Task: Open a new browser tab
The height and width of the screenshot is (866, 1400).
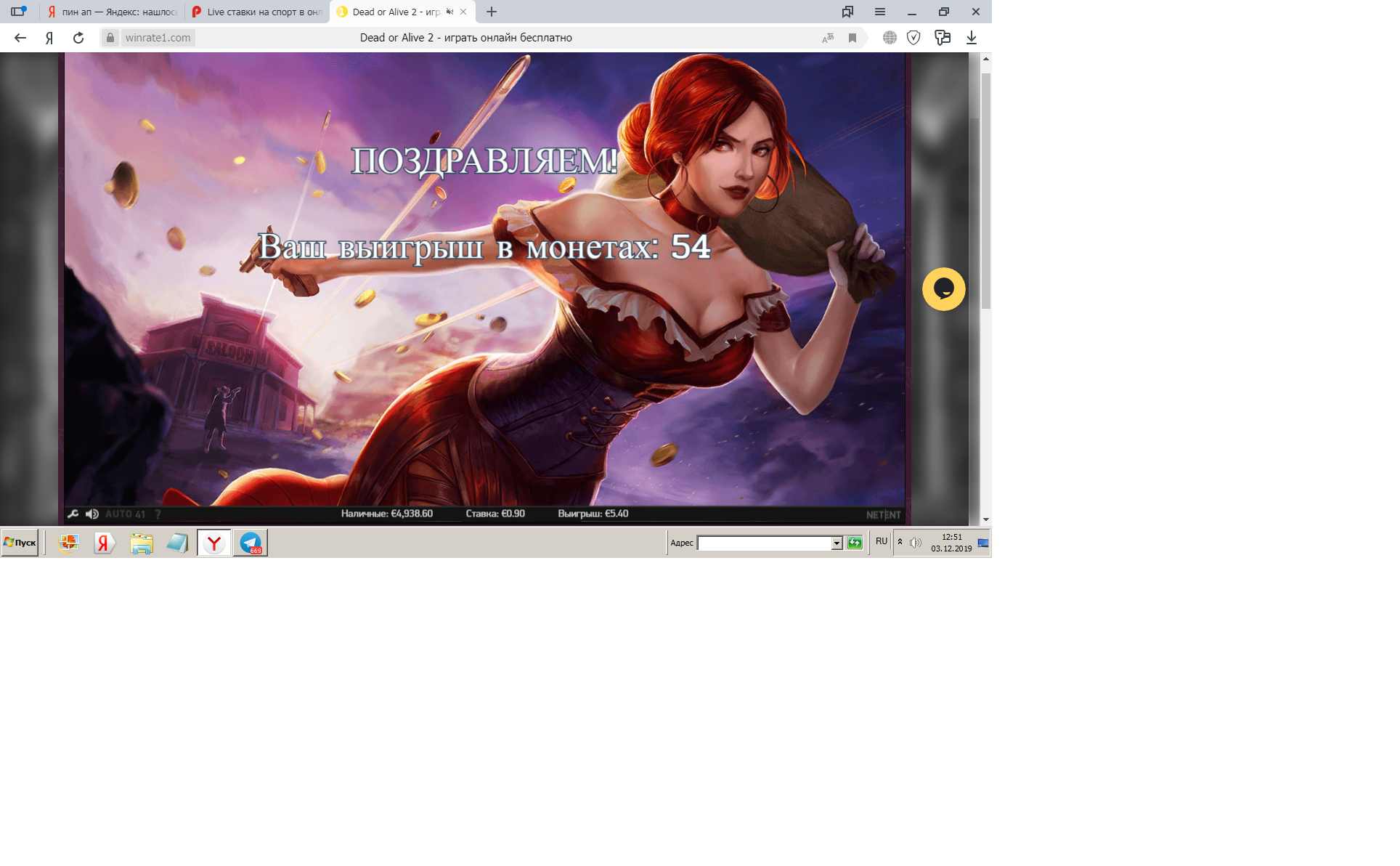Action: tap(492, 12)
